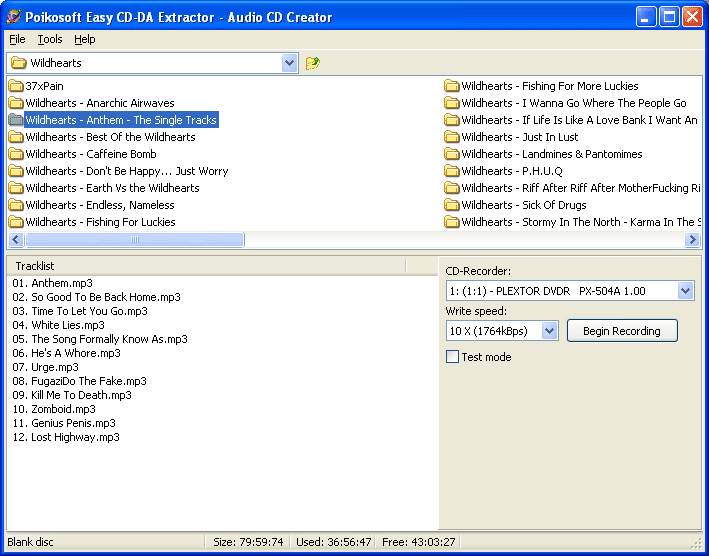
Task: Open the Tools menu
Action: click(50, 39)
